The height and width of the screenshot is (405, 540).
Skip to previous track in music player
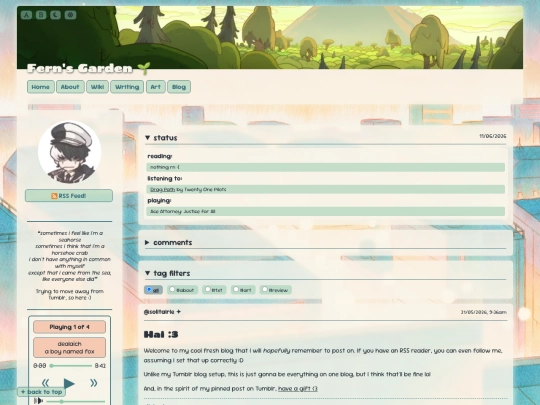click(x=45, y=383)
